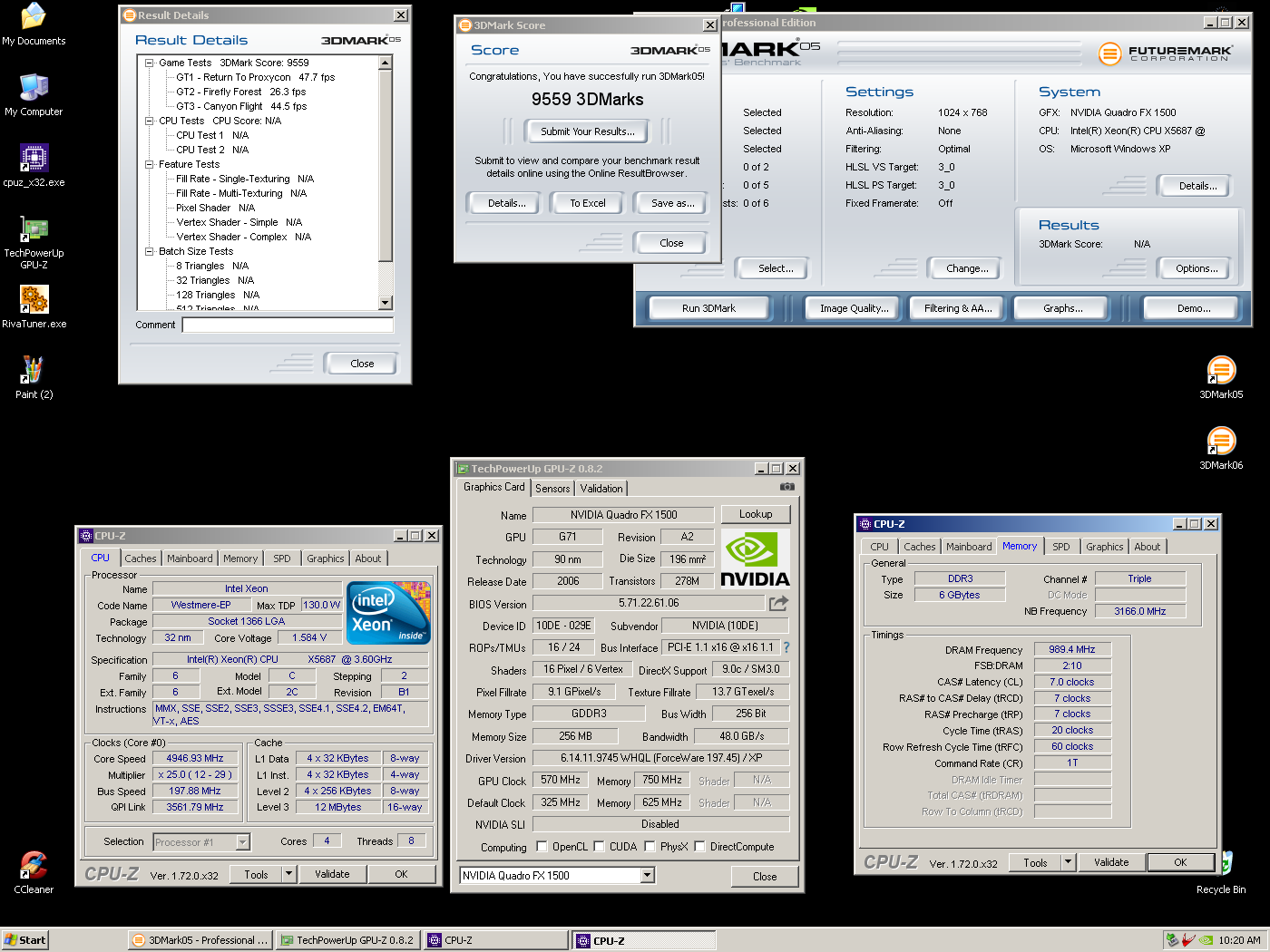Click Change button in Settings section

967,268
